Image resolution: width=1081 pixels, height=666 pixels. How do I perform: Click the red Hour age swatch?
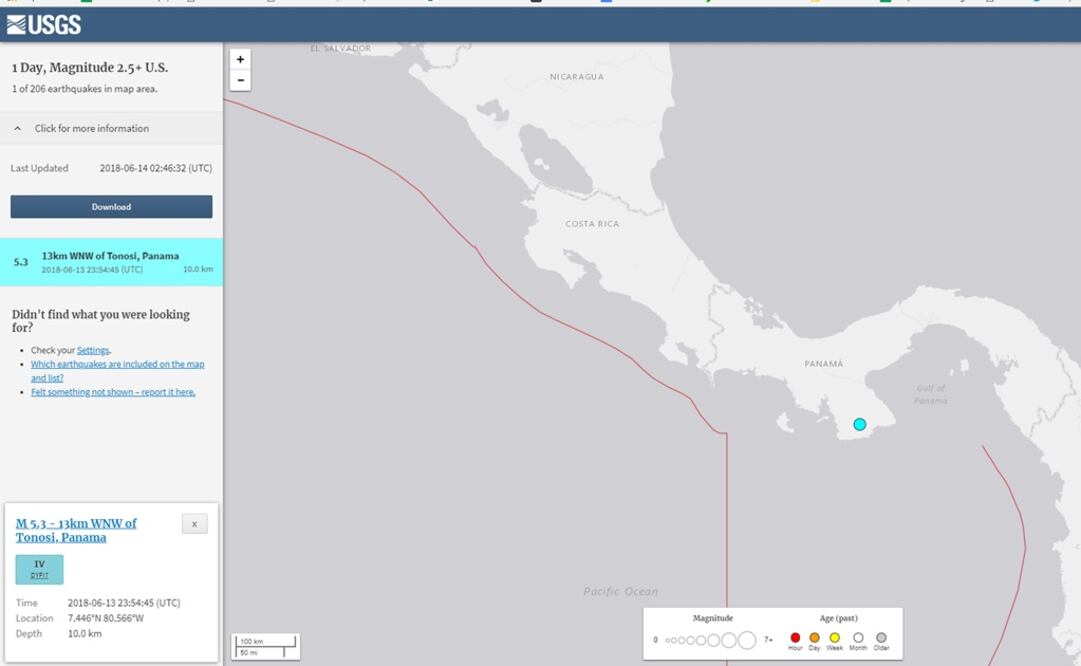pos(795,637)
